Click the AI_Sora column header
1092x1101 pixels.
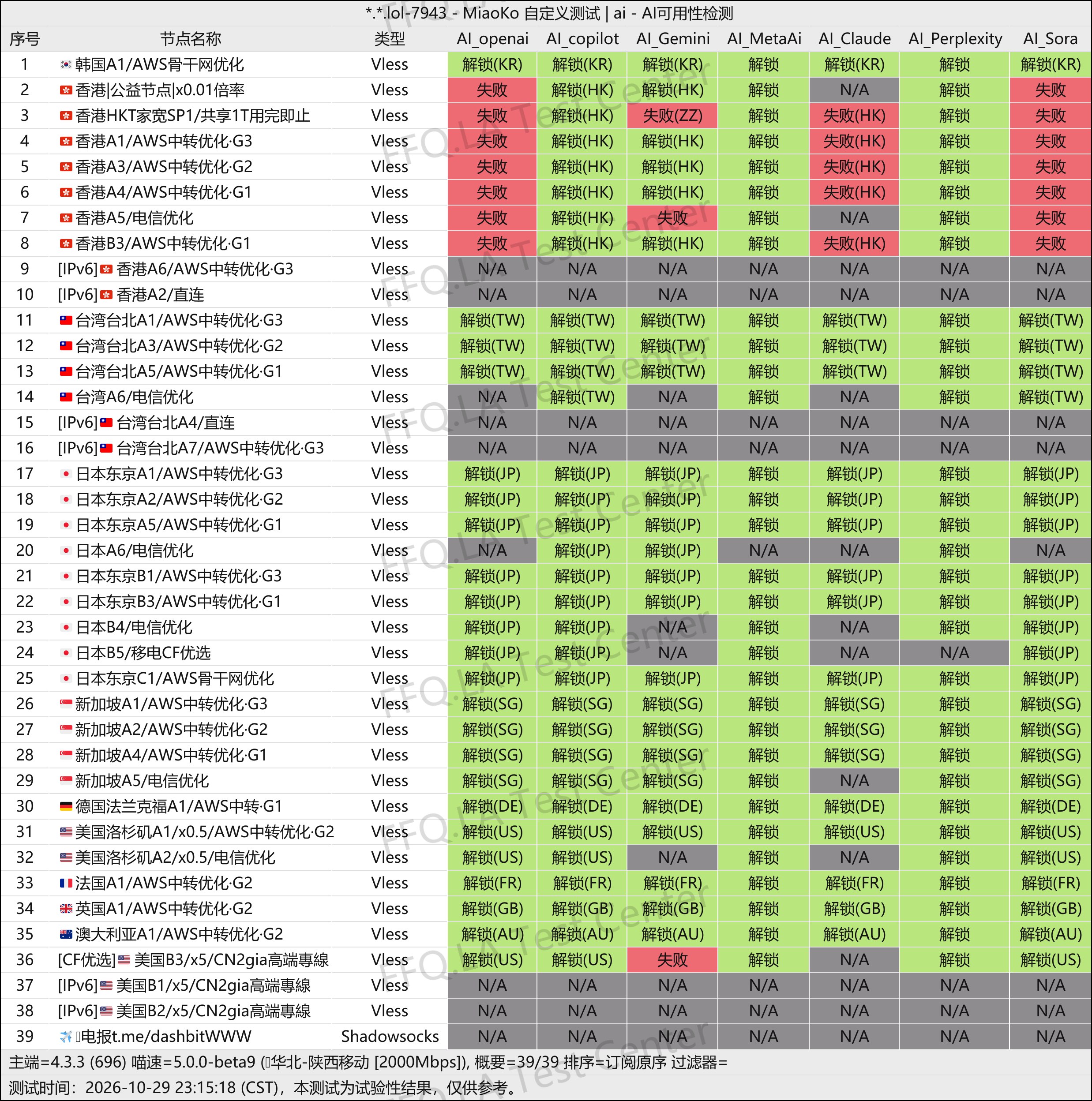coord(1051,39)
